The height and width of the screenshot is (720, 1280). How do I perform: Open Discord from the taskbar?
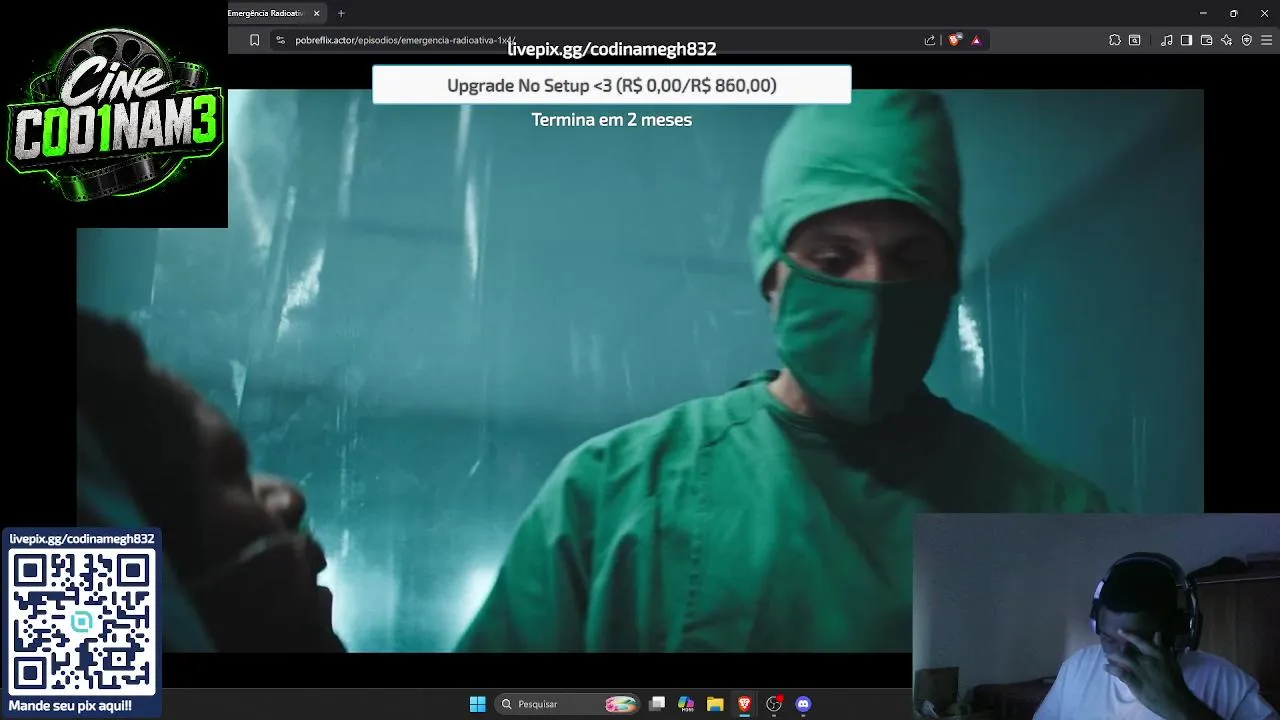pyautogui.click(x=803, y=704)
